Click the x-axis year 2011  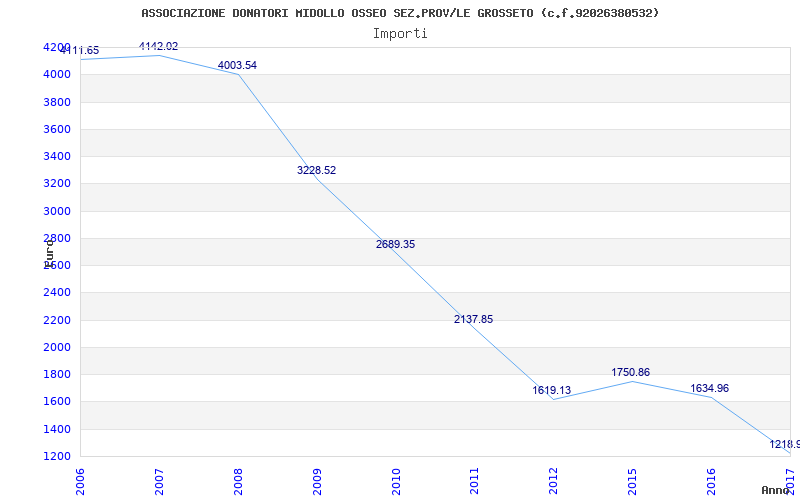point(474,482)
